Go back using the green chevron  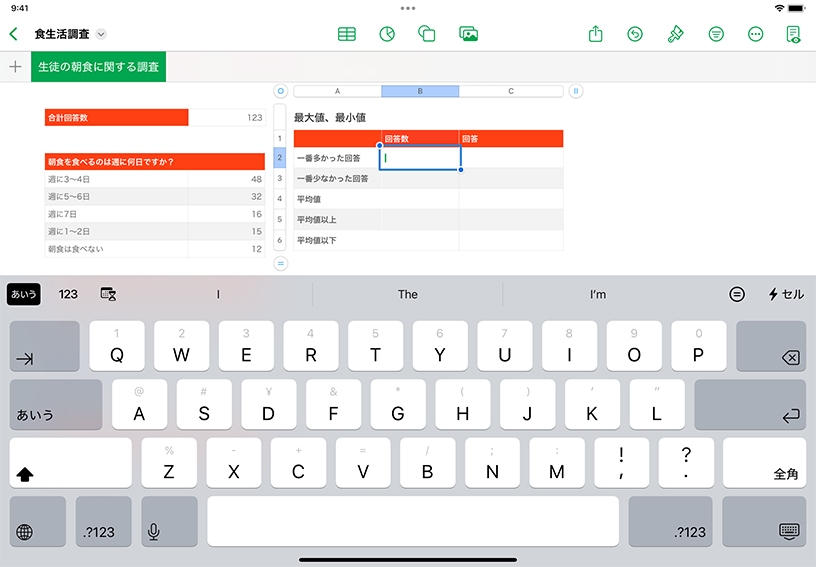[13, 34]
